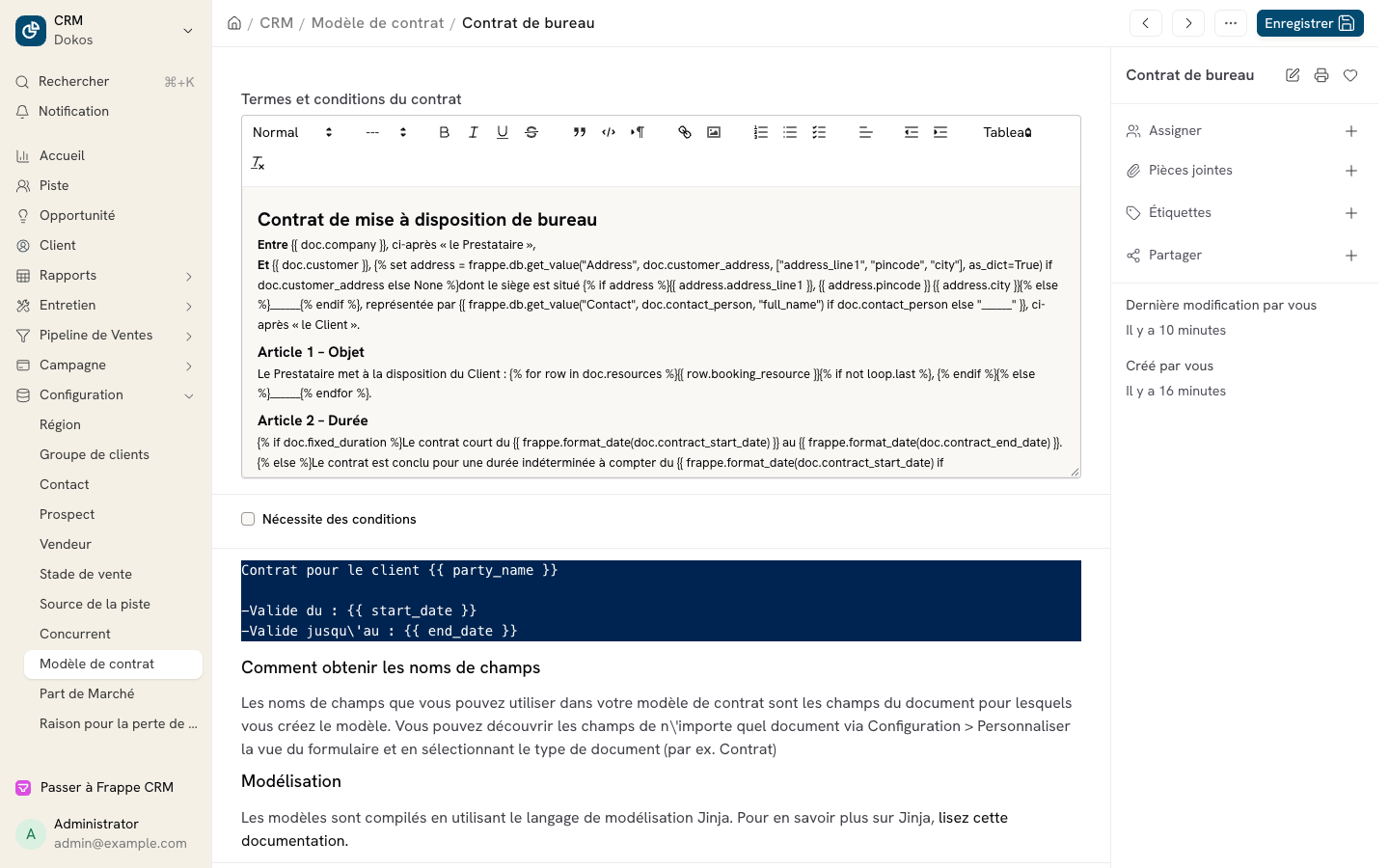Insert a blockquote in the editor

coord(580,132)
